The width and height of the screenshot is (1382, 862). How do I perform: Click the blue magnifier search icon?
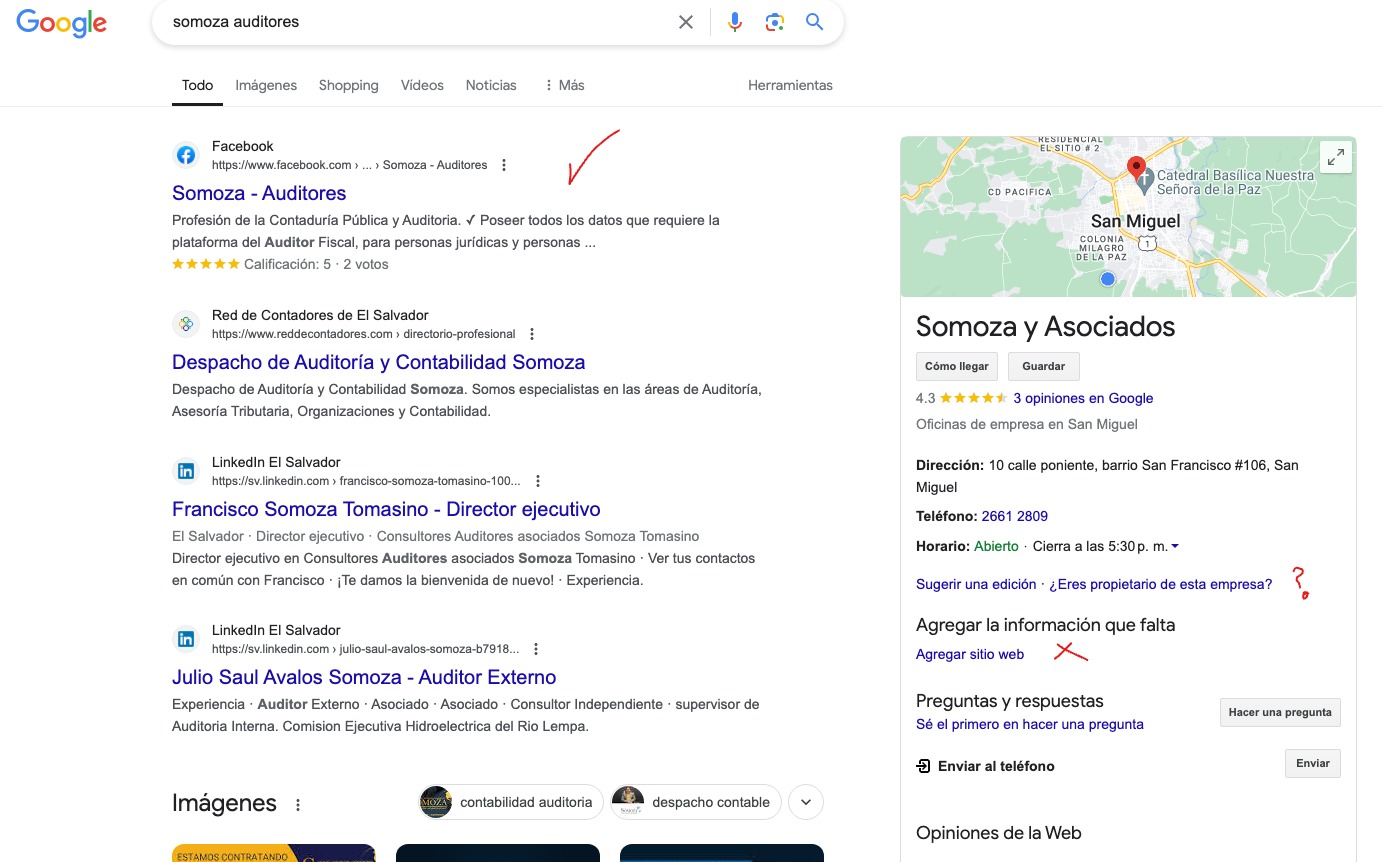815,22
